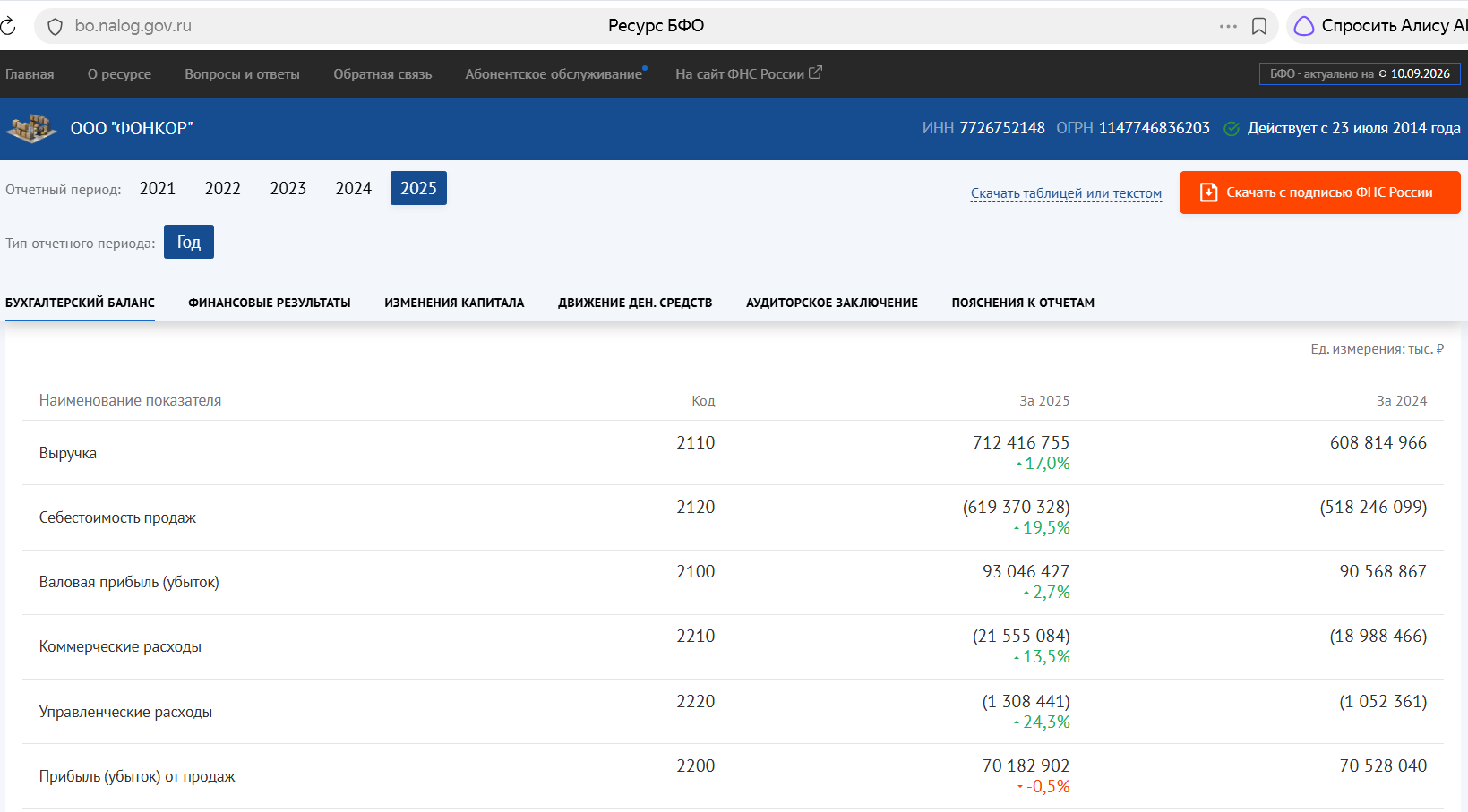
Task: Open the Пояснения к отчетам tab
Action: (1023, 303)
